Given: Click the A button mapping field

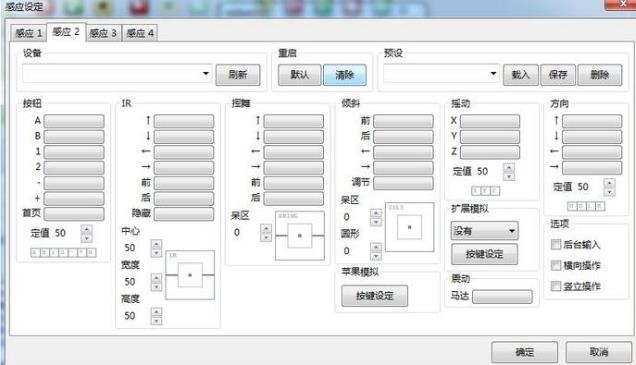Looking at the screenshot, I should pos(74,121).
